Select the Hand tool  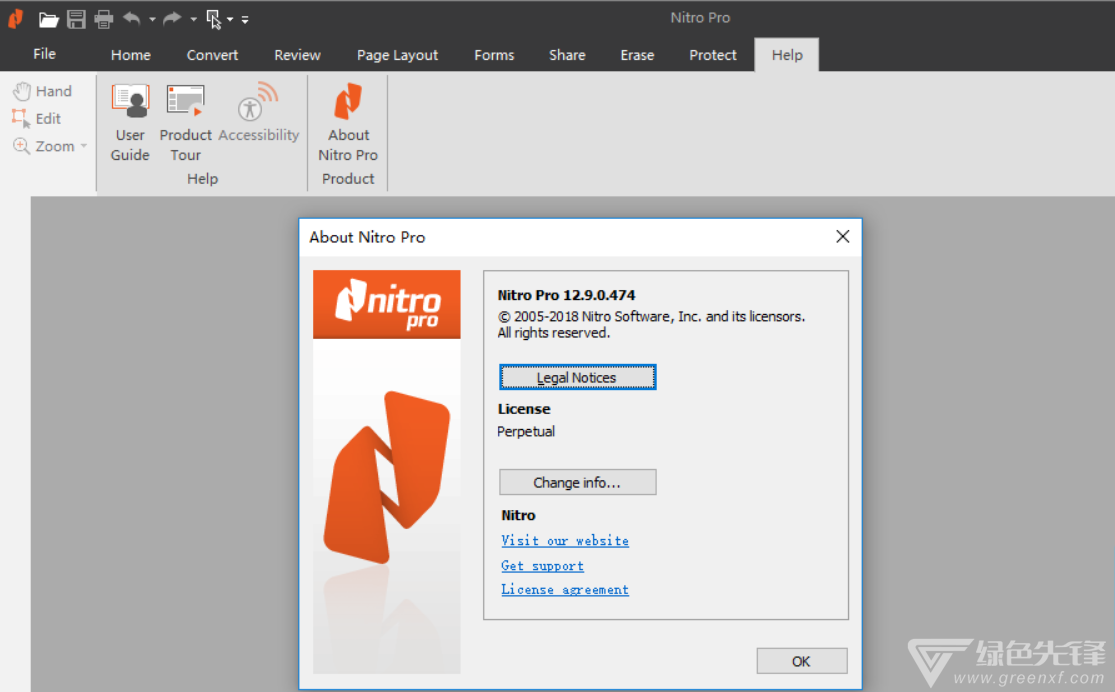click(x=43, y=91)
